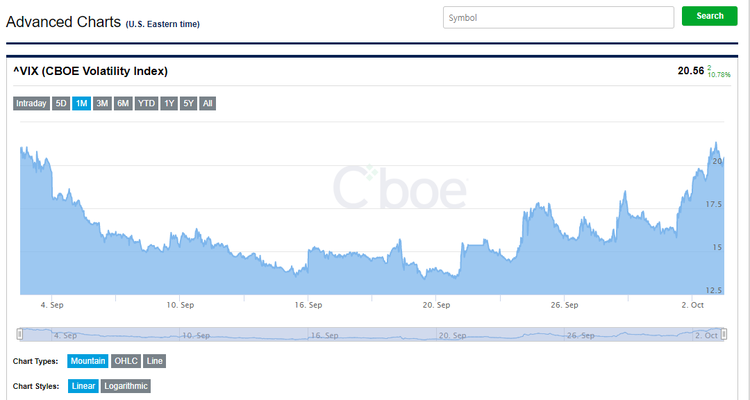Viewport: 750px width, 400px height.
Task: Click the U.S. Eastern time note
Action: pos(163,24)
